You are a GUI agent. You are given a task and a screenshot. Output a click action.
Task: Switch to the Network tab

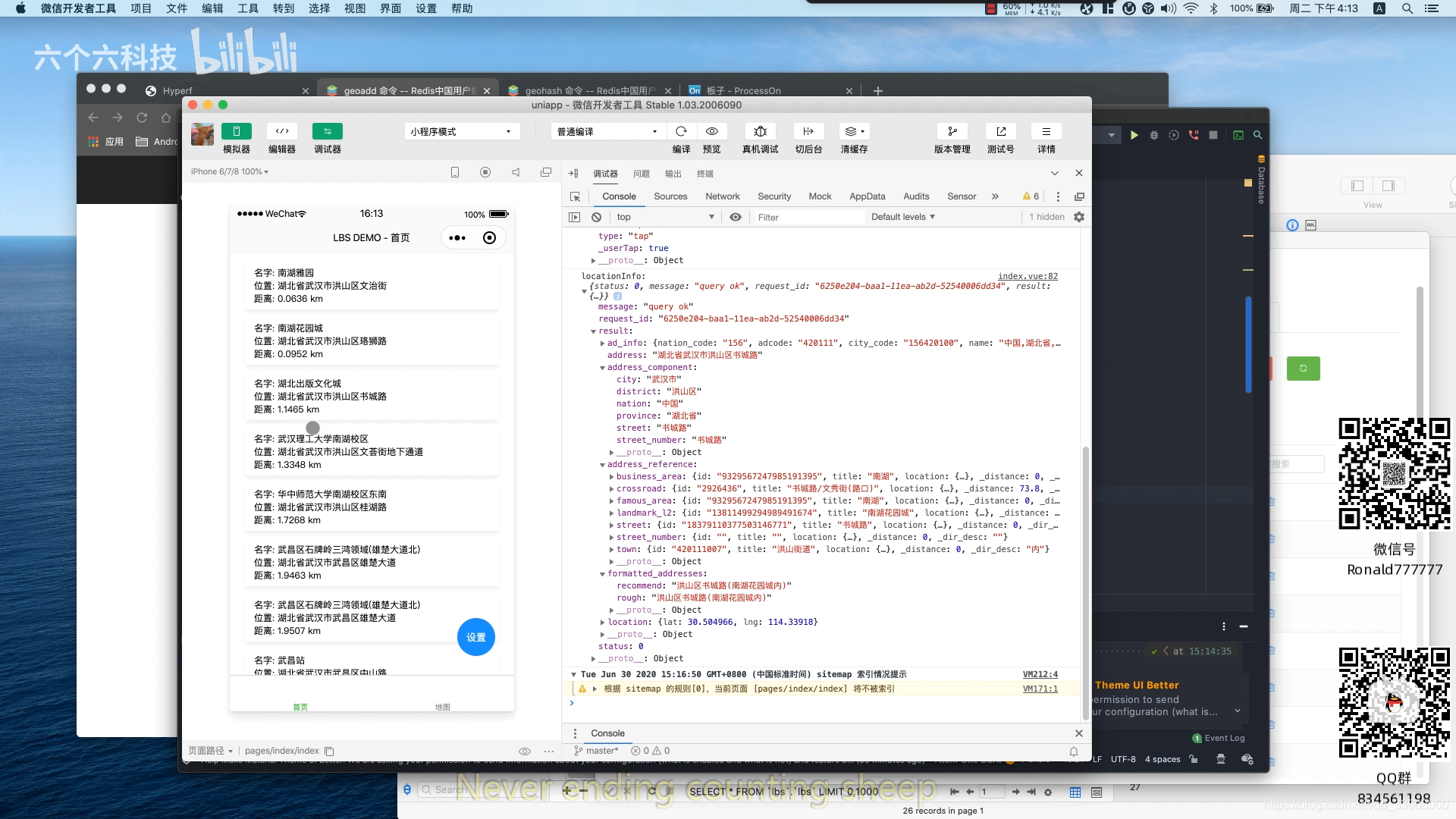(x=722, y=196)
